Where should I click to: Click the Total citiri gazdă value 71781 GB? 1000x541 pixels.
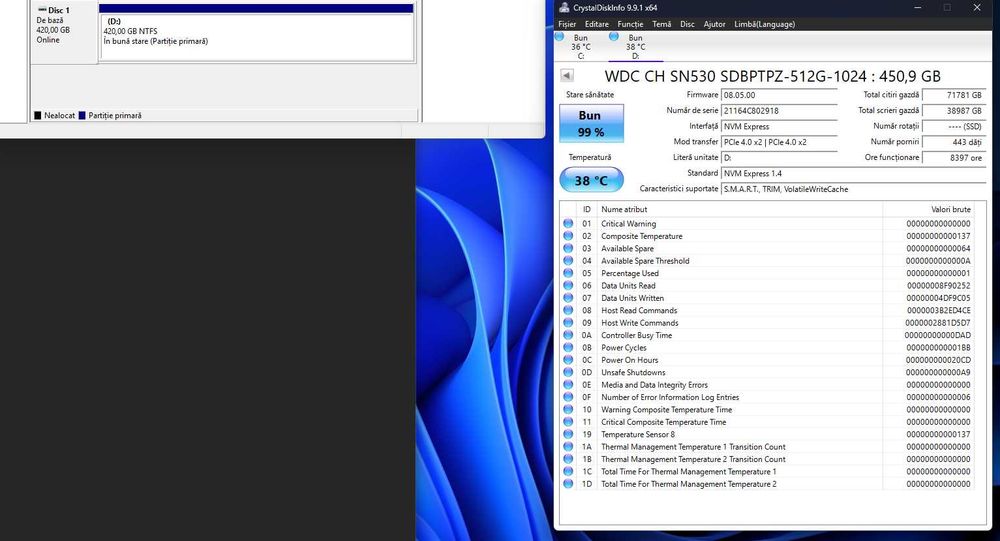tap(953, 95)
